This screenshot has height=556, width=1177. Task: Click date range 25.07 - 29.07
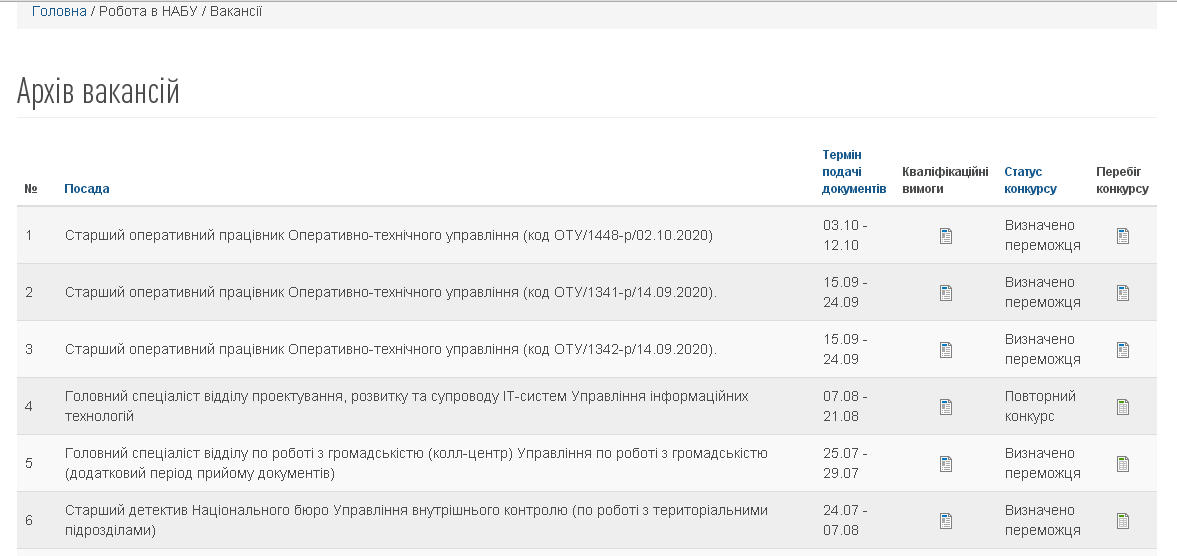click(x=845, y=463)
